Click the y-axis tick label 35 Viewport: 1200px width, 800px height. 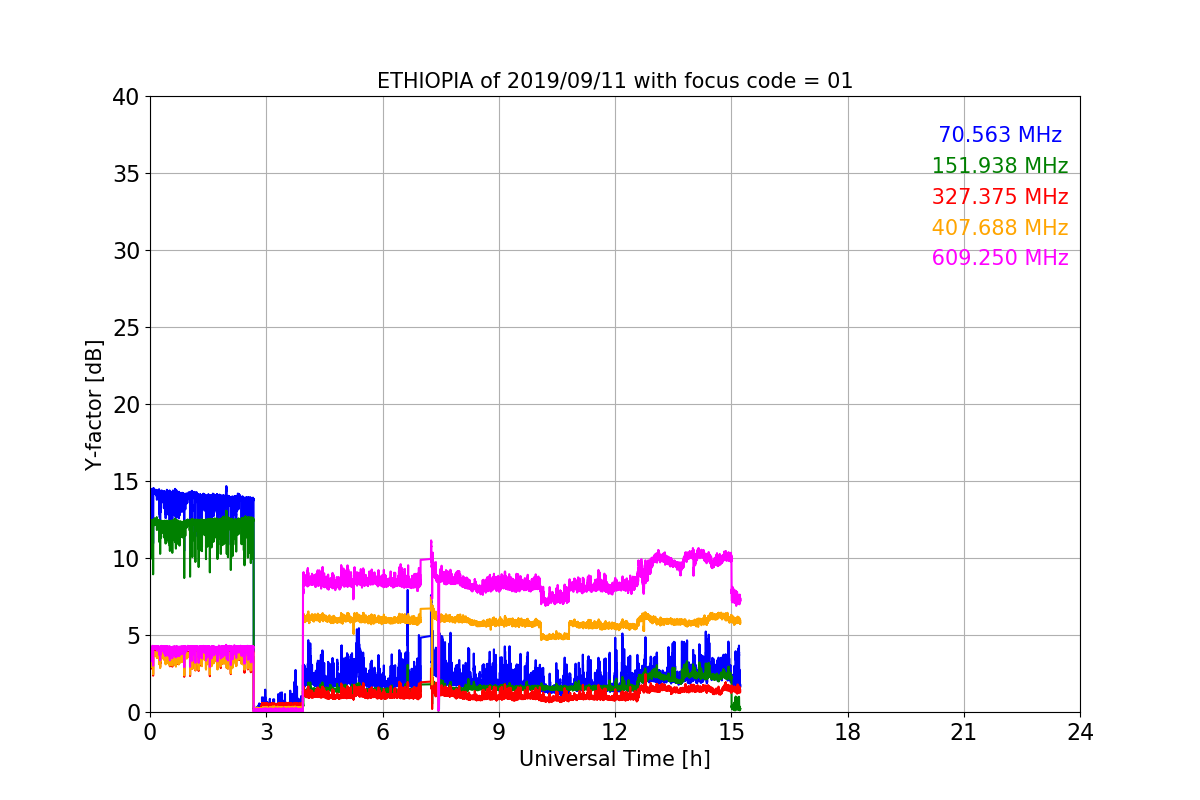point(125,174)
